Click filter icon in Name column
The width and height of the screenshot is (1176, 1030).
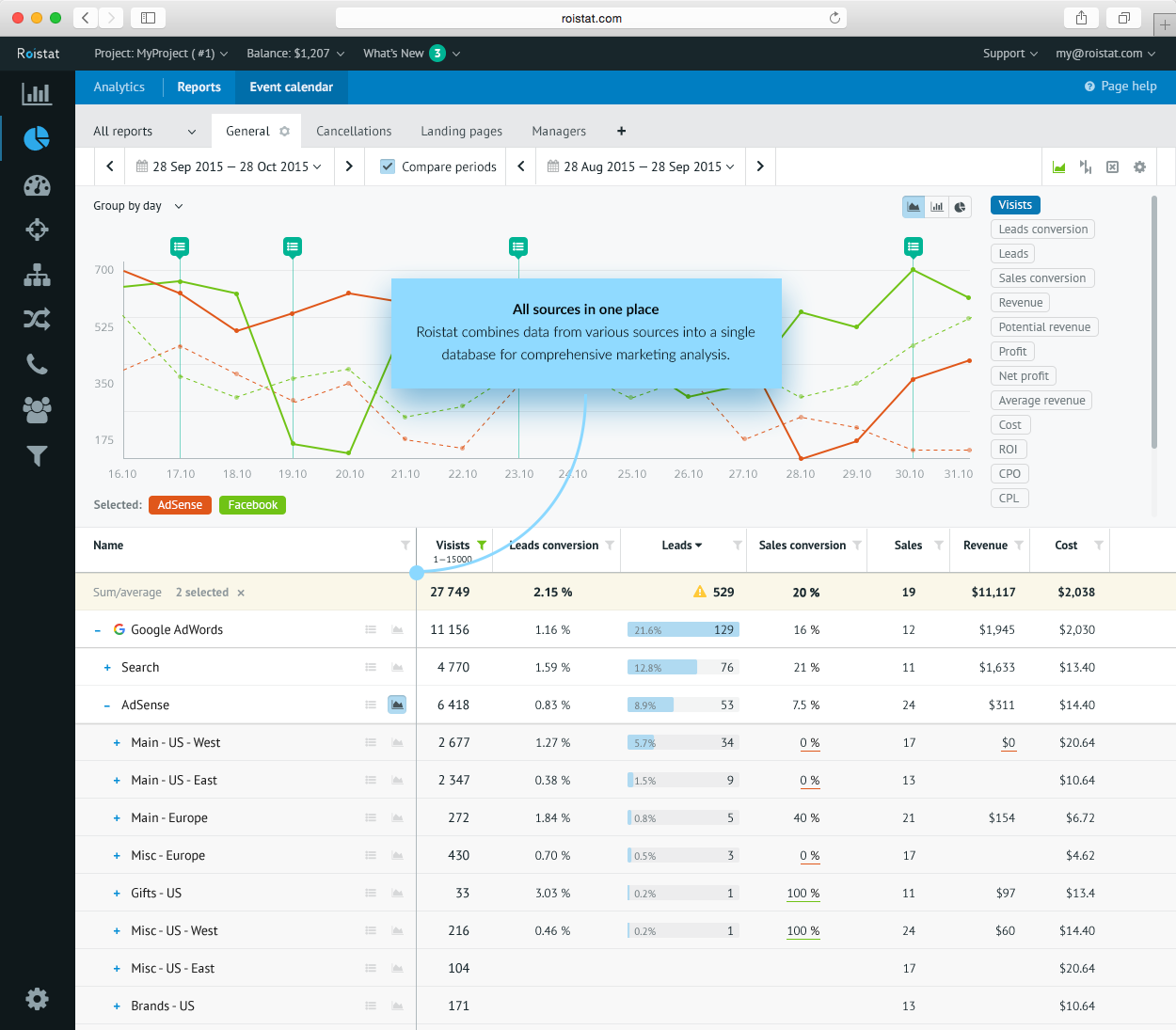click(405, 545)
